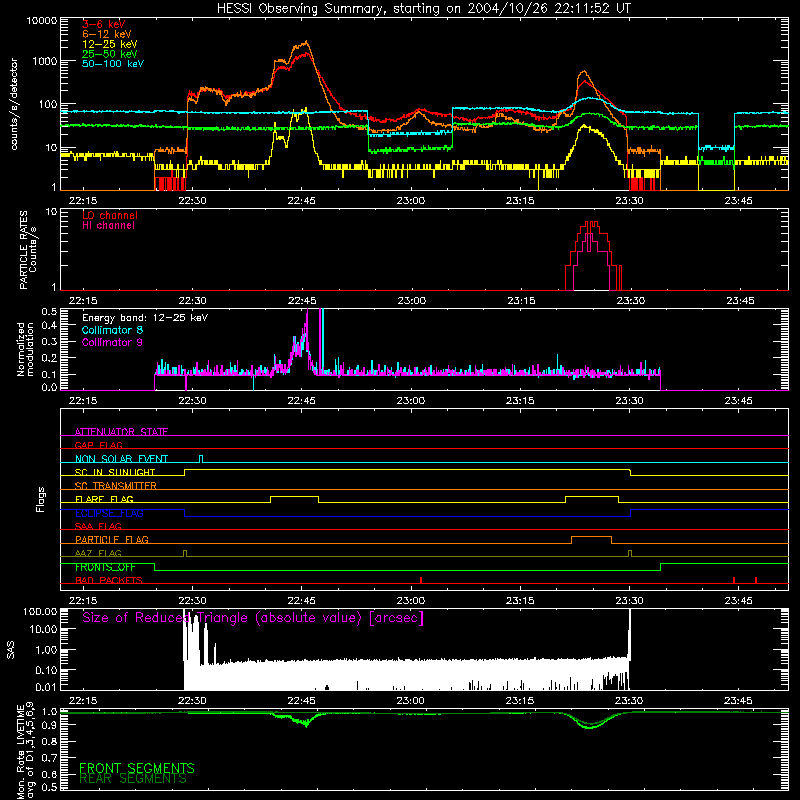Click the Energy band: 12-25 keV label
This screenshot has height=800, width=800.
coord(145,318)
